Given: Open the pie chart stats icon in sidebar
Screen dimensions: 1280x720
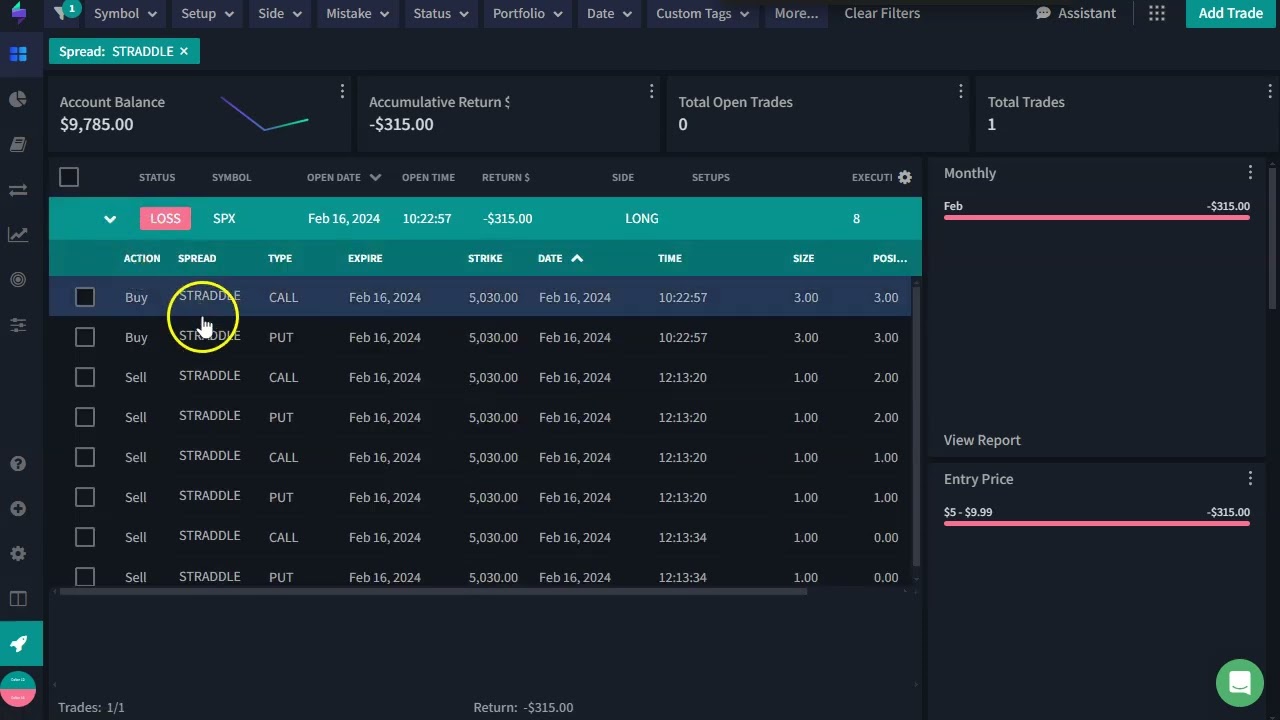Looking at the screenshot, I should (x=18, y=99).
